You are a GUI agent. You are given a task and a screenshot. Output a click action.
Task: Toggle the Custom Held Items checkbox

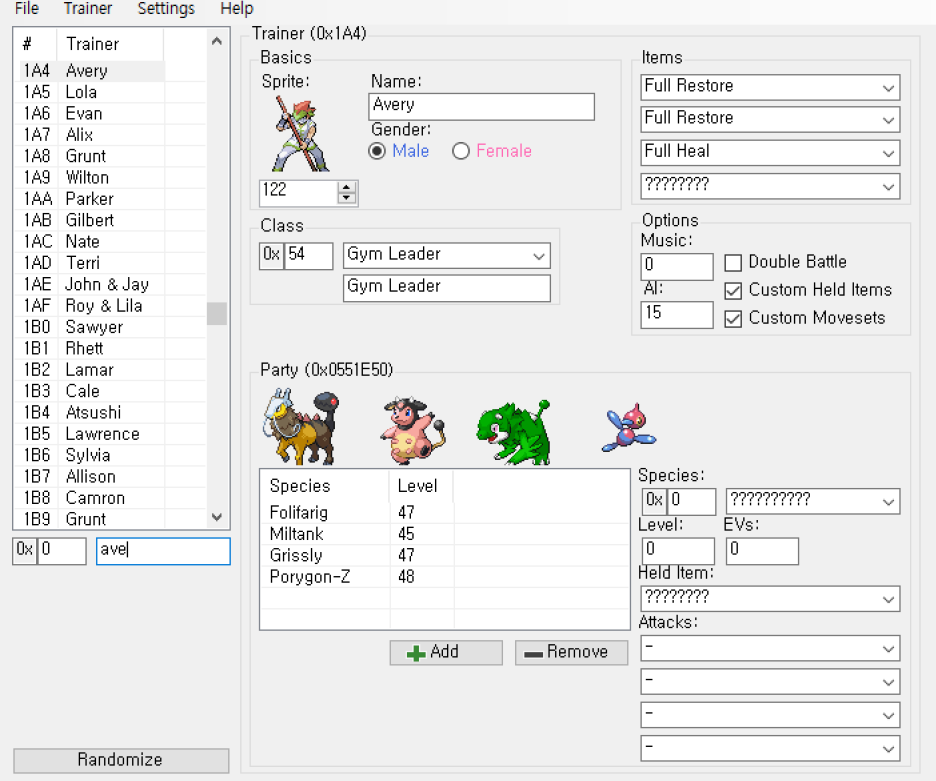[x=733, y=291]
